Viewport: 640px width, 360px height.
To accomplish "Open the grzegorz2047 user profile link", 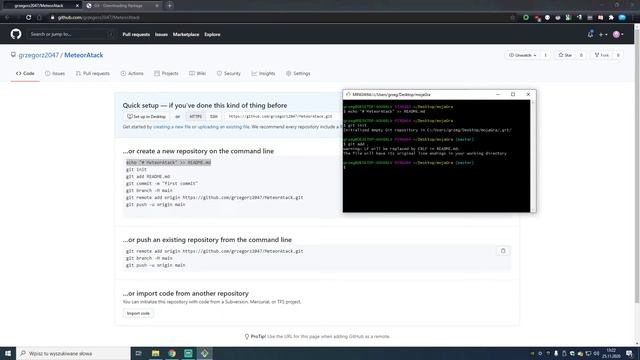I will (x=39, y=55).
